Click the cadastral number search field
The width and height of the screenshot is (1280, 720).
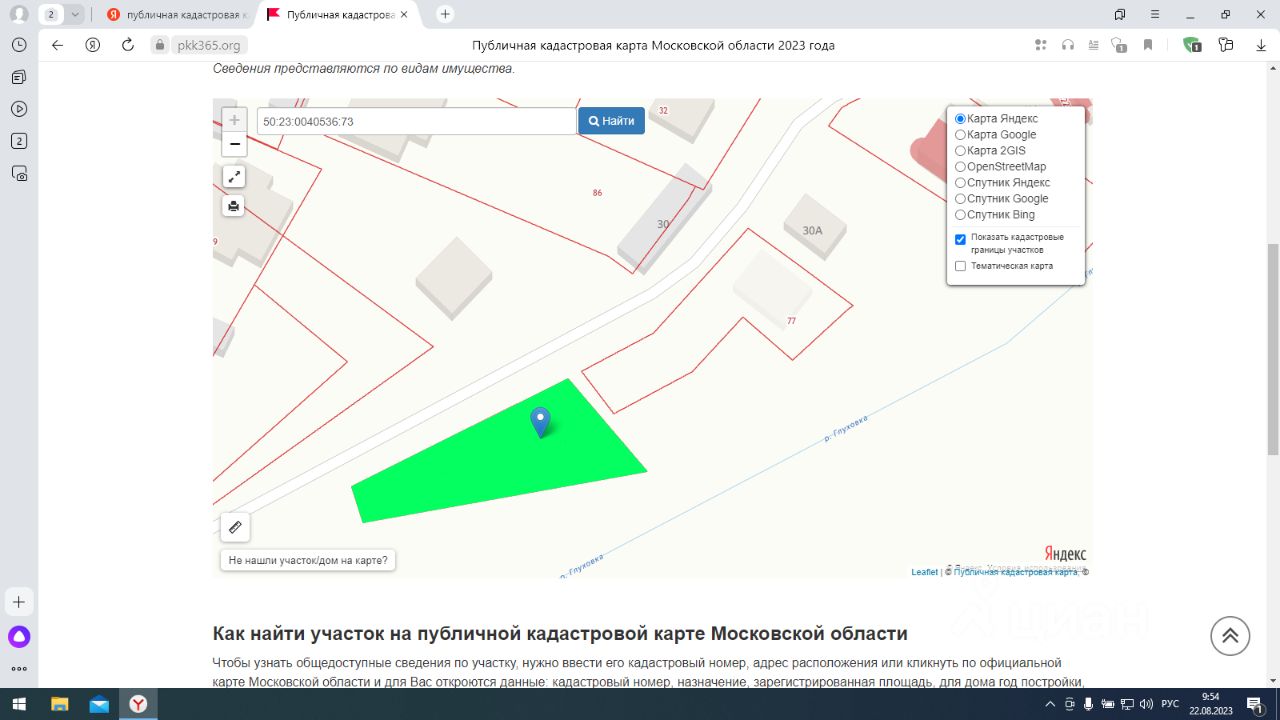pos(416,121)
